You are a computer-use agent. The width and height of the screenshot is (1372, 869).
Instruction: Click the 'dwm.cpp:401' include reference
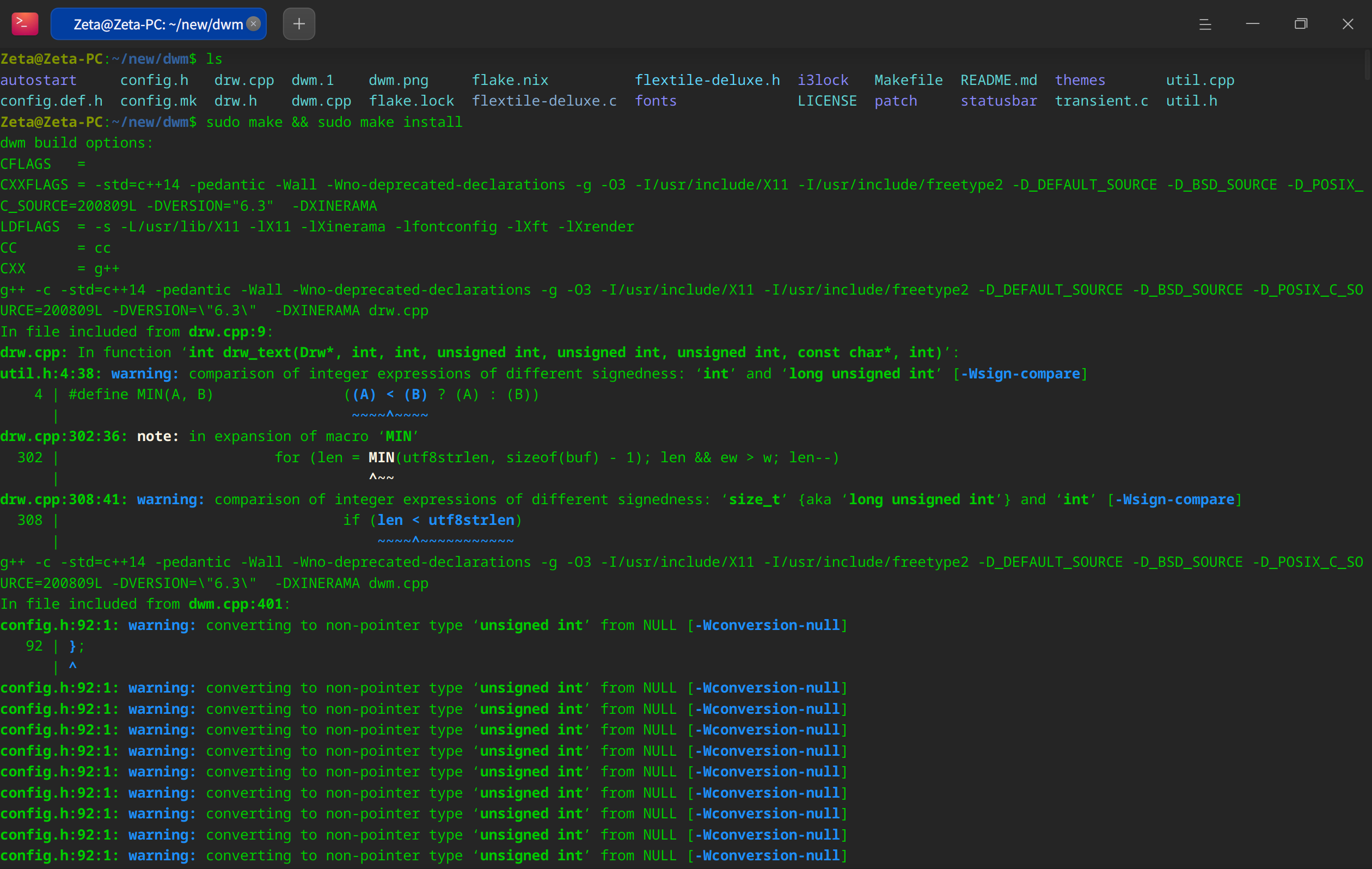pos(235,603)
